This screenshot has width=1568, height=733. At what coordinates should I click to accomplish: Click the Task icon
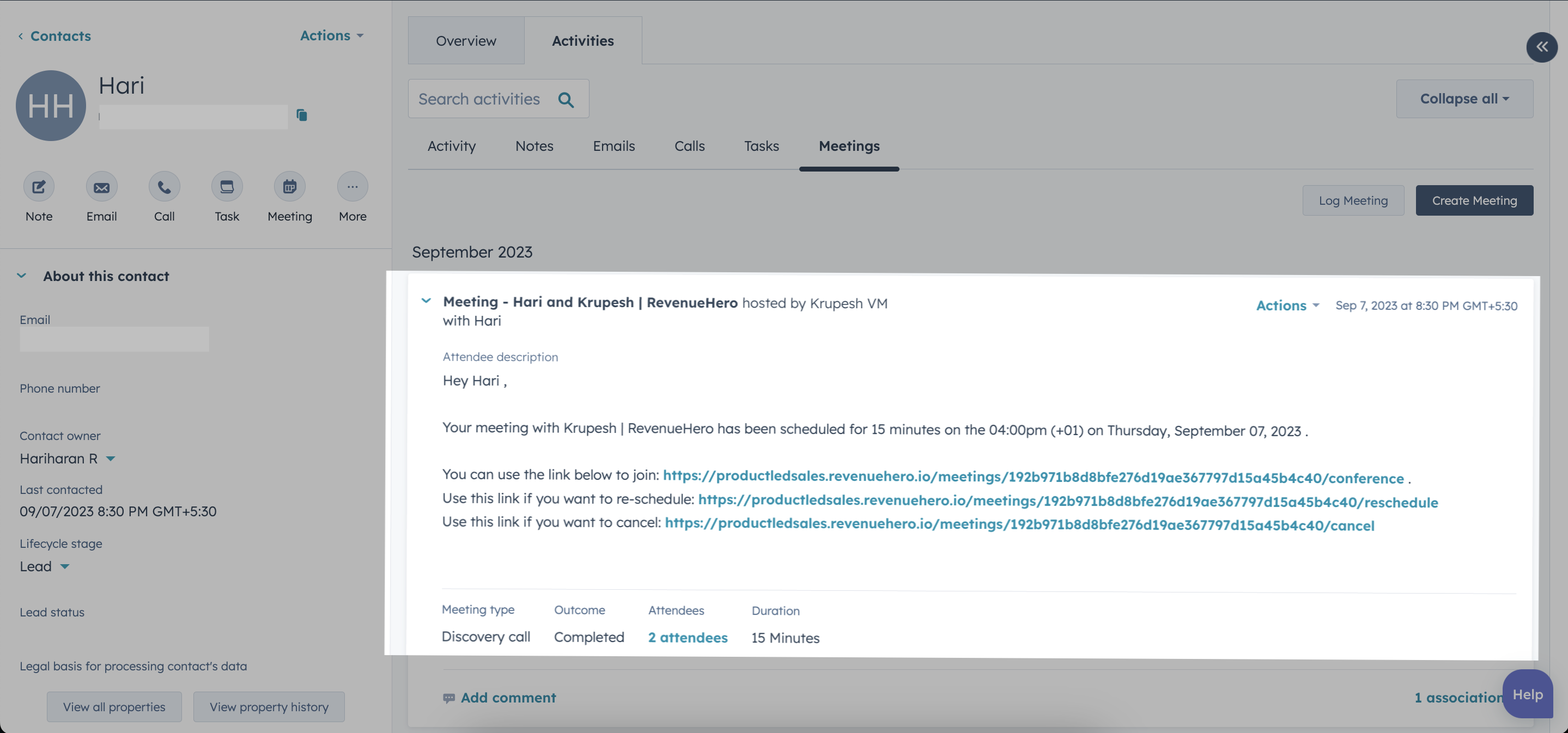pyautogui.click(x=227, y=187)
